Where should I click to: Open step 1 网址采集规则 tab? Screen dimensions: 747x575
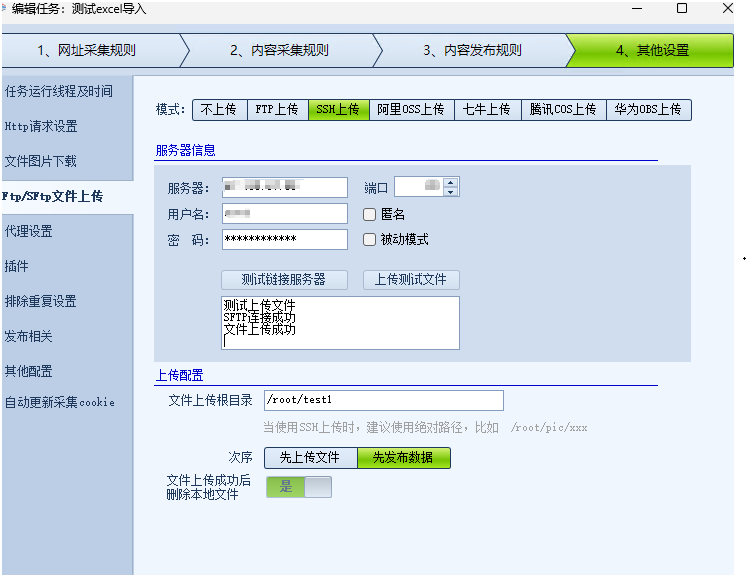point(88,50)
